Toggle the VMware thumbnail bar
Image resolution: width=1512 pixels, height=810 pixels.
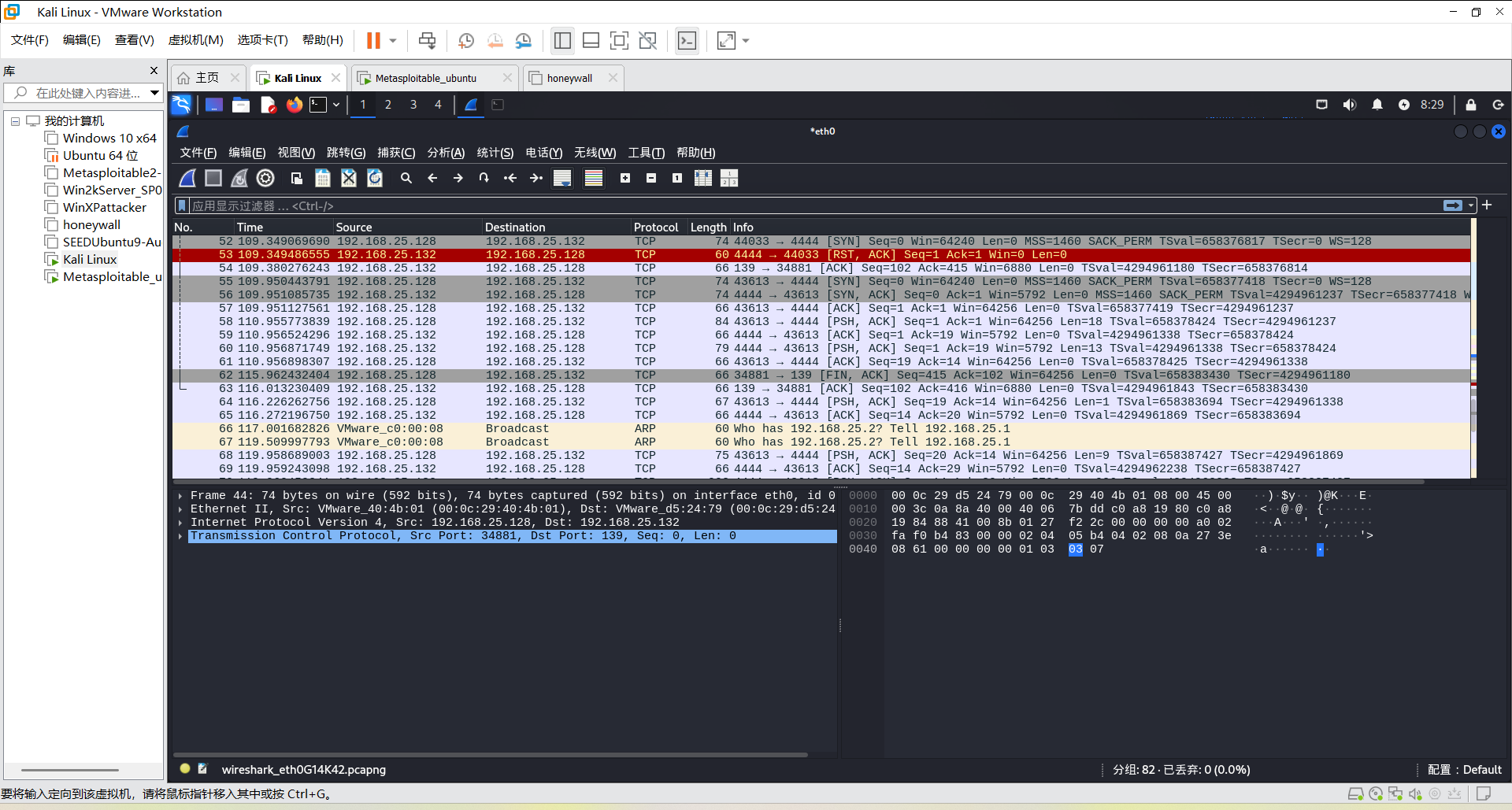(591, 40)
